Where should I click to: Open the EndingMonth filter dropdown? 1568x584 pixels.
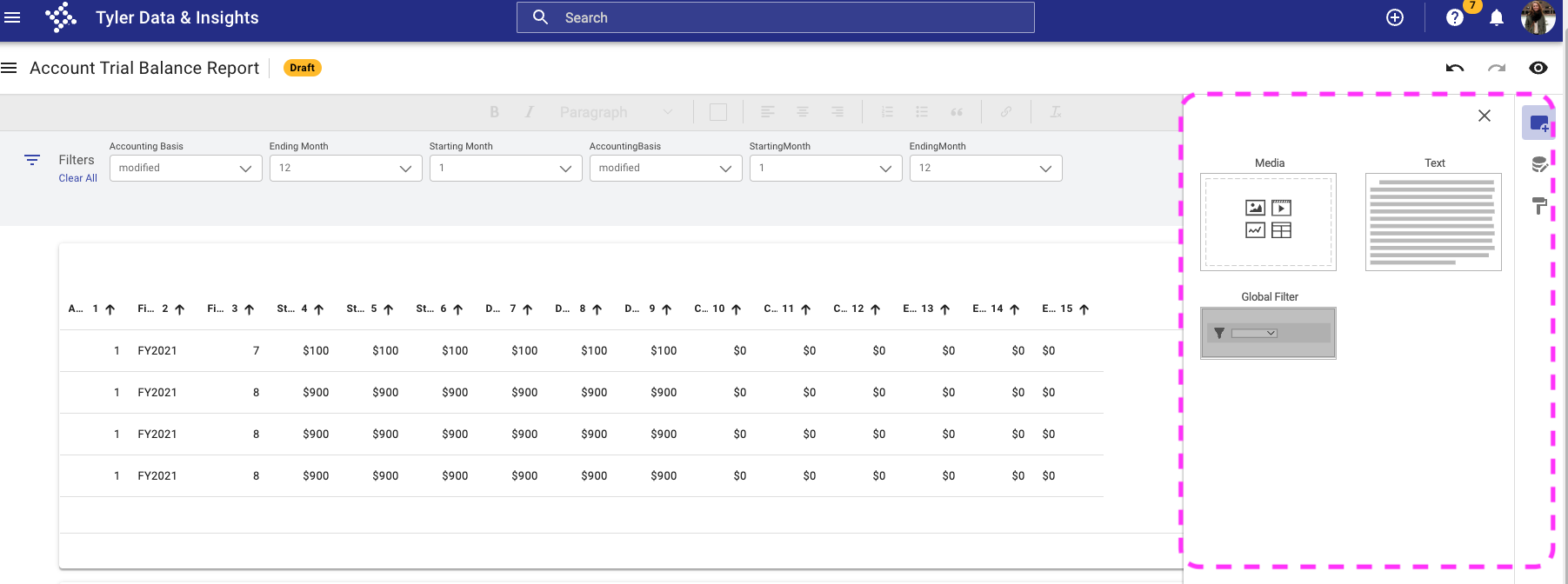[986, 168]
